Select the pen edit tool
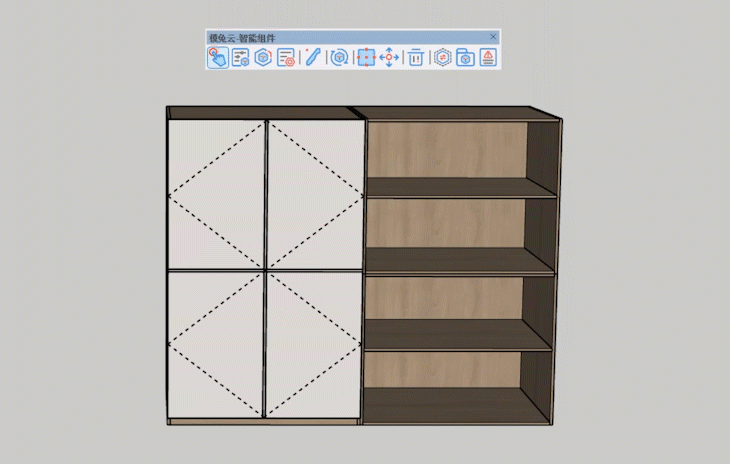This screenshot has width=730, height=464. pyautogui.click(x=313, y=58)
